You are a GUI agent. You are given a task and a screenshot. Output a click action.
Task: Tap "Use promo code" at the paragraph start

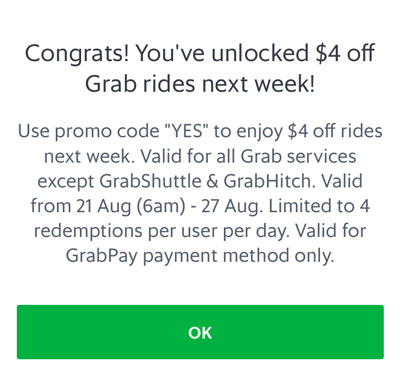(x=88, y=131)
